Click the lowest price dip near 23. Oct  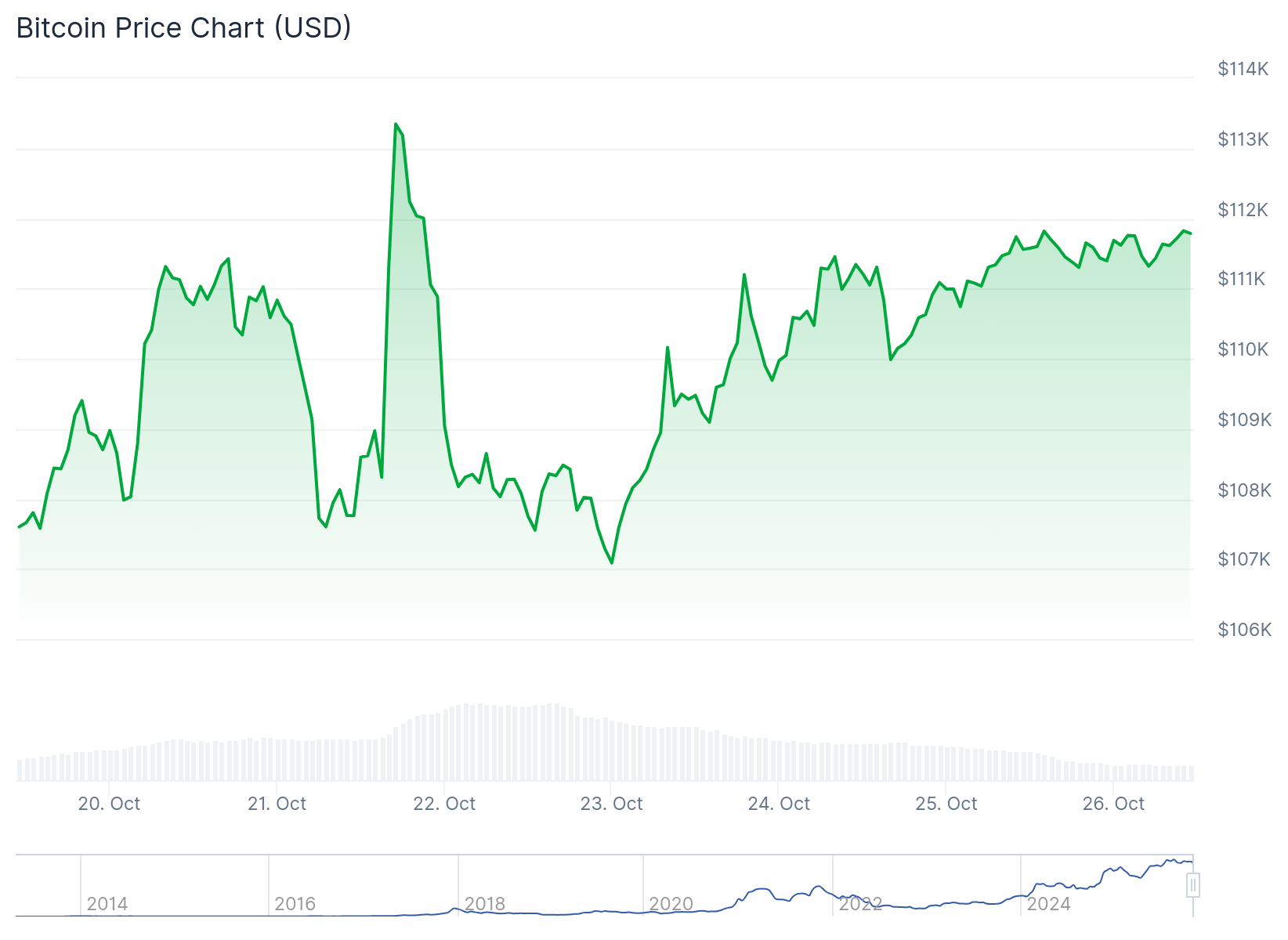612,562
